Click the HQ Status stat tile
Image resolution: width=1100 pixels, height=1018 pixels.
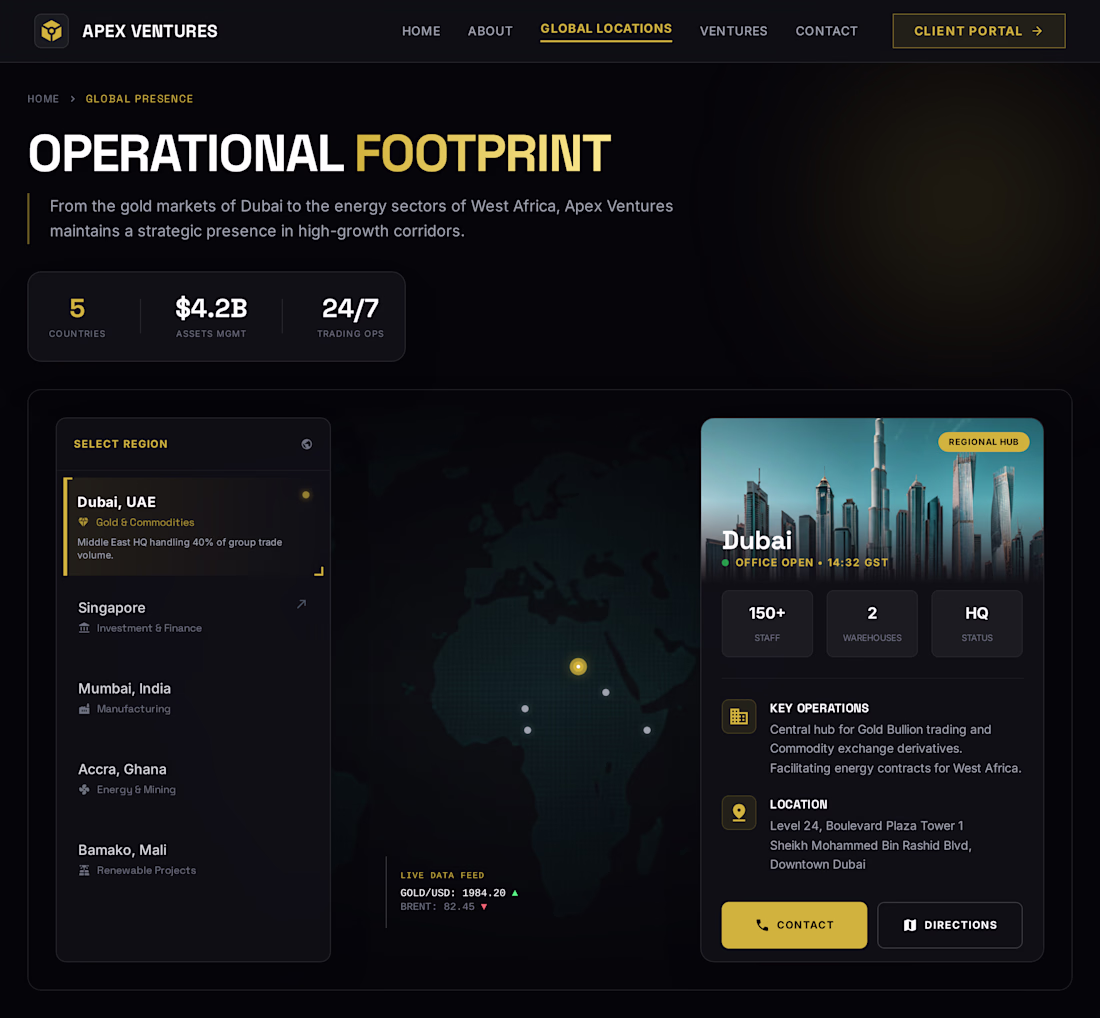coord(977,623)
